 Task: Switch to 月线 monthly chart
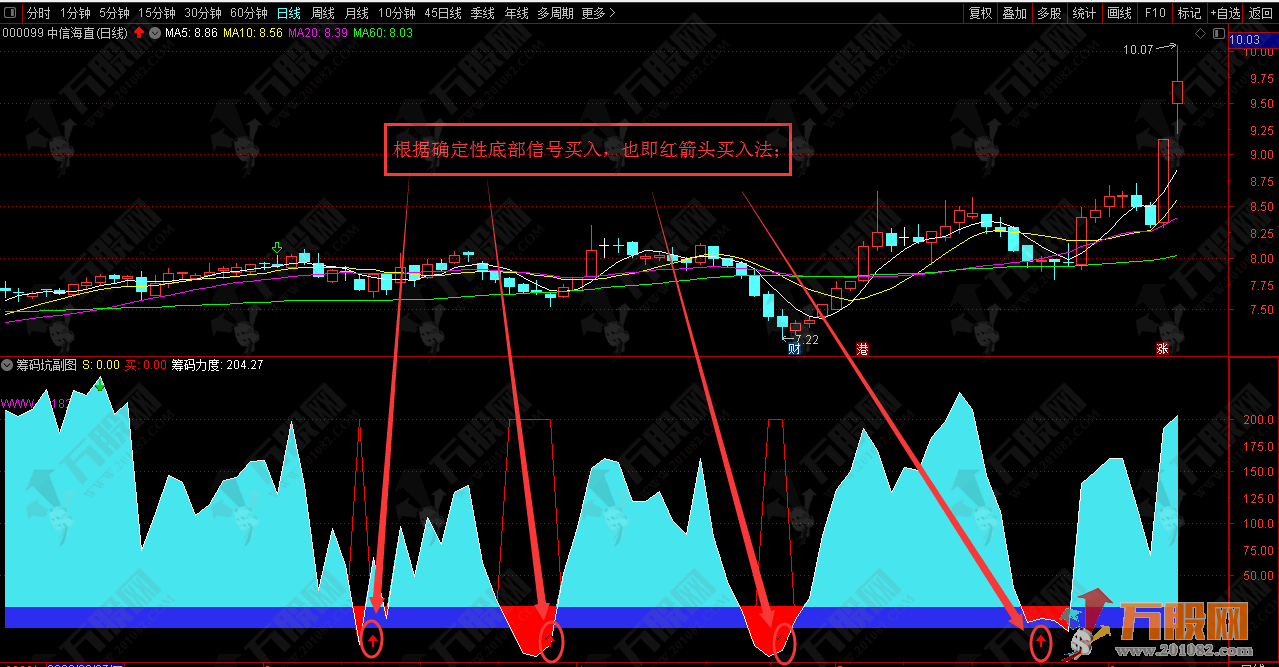pos(356,13)
